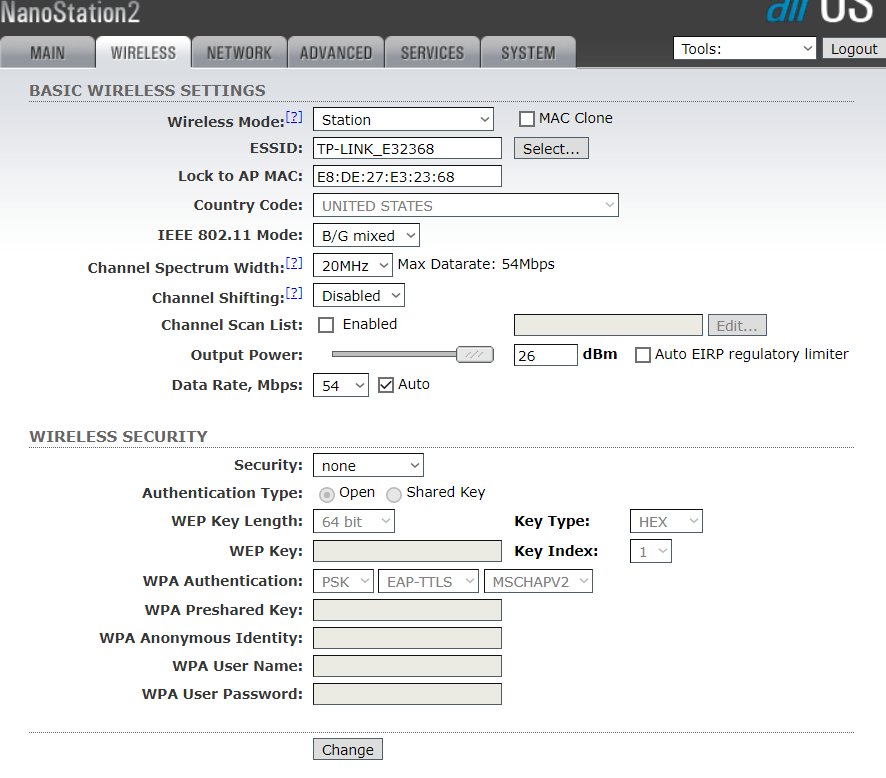The image size is (886, 778).
Task: Select the Open authentication radio button
Action: coord(327,495)
